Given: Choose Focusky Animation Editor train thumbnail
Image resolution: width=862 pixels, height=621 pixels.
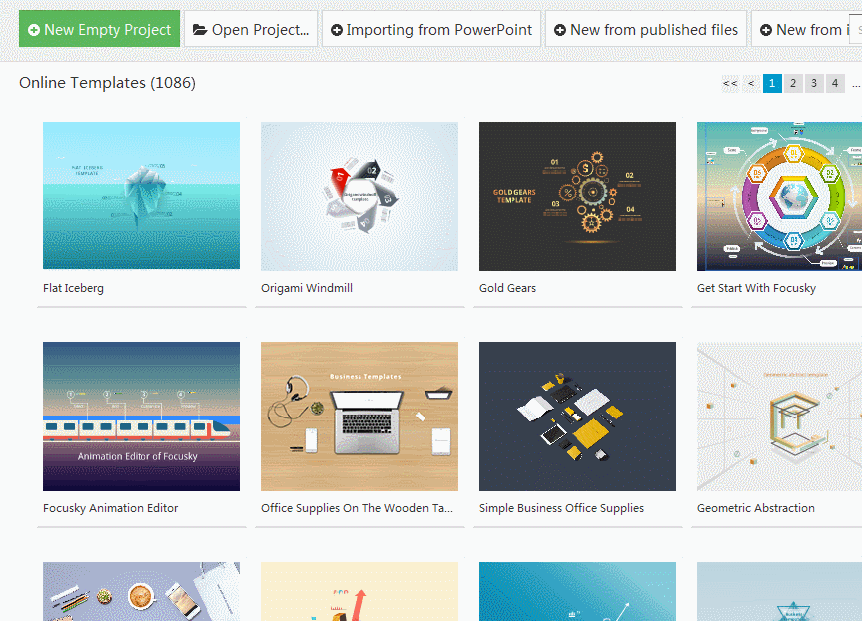Looking at the screenshot, I should click(141, 416).
